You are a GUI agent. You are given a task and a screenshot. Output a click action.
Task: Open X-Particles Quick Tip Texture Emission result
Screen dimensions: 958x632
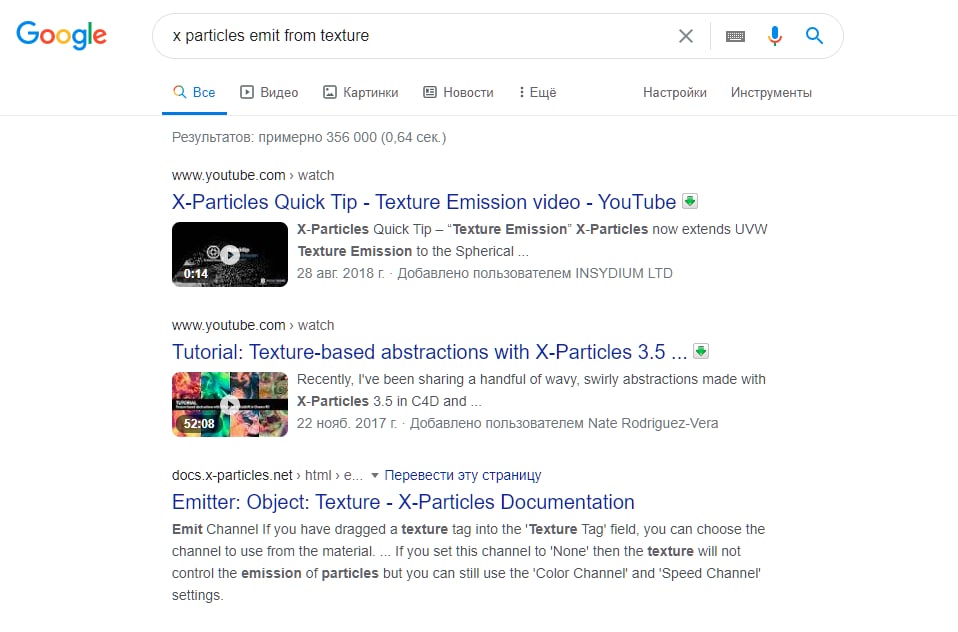click(424, 202)
